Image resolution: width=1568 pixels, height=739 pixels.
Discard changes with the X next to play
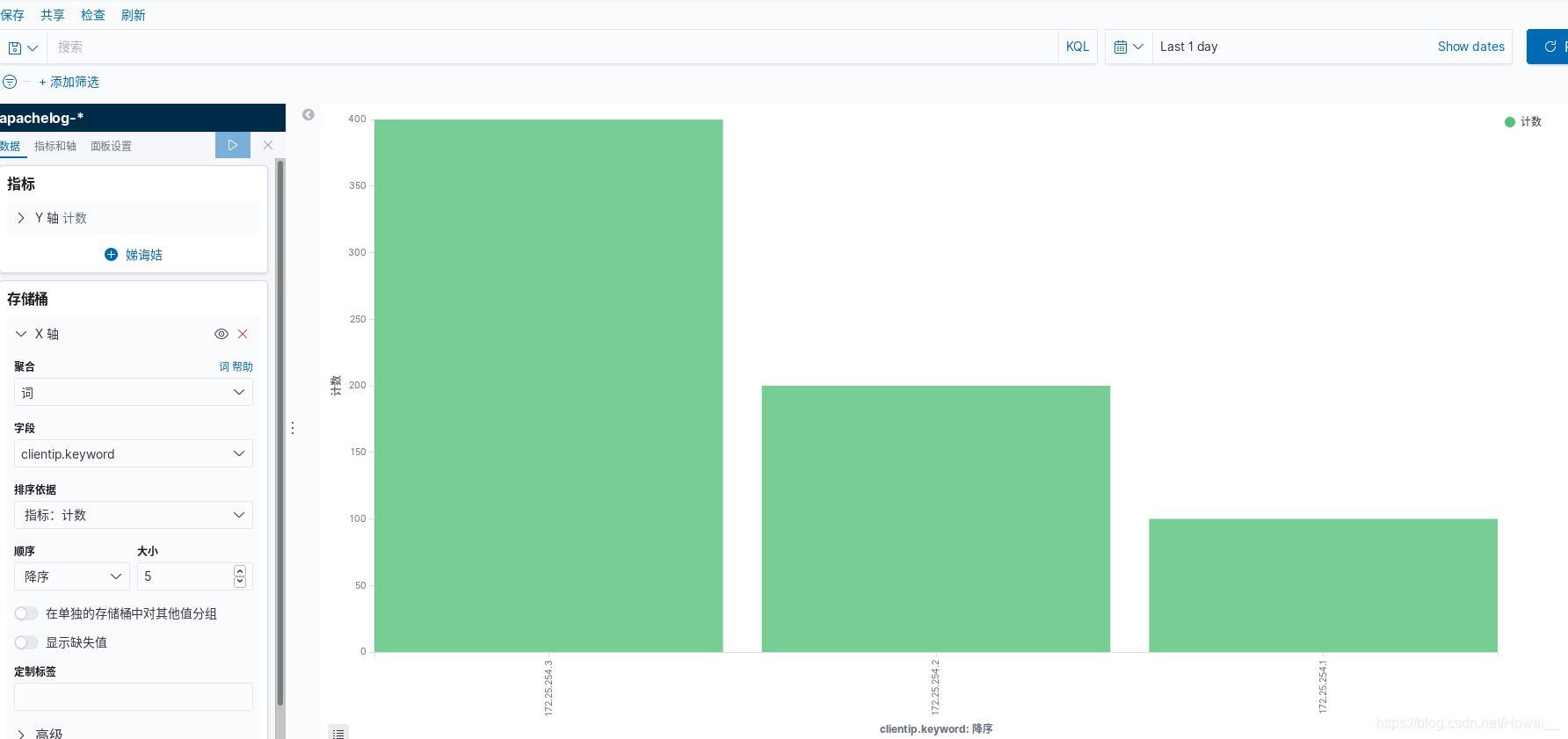click(268, 145)
